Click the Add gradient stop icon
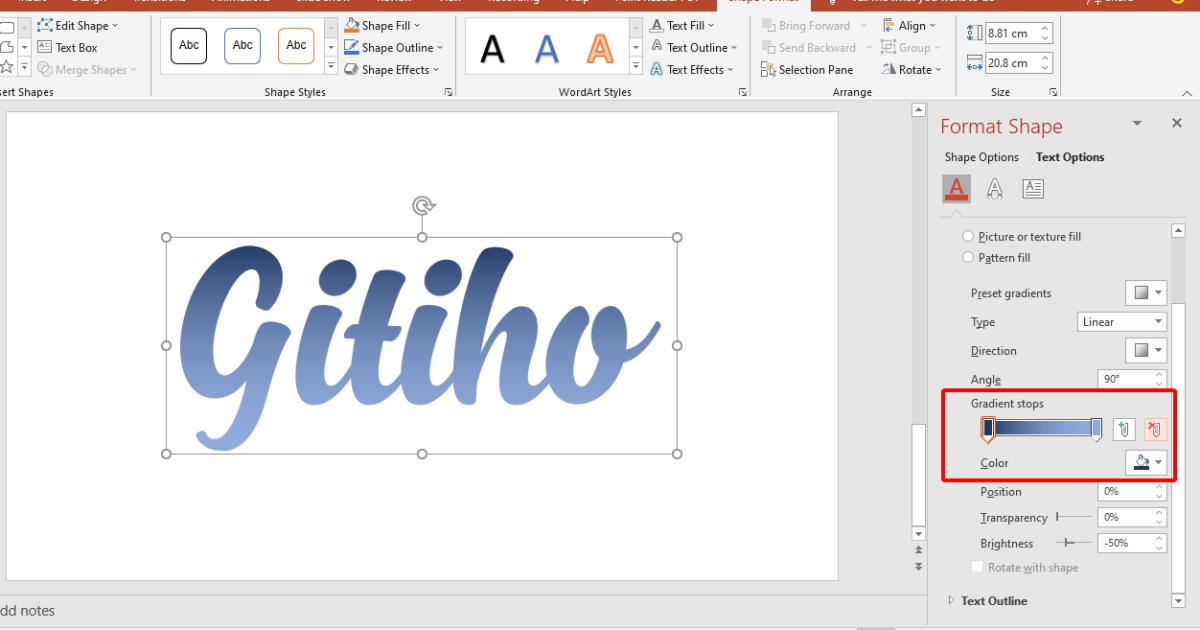Image resolution: width=1200 pixels, height=630 pixels. tap(1123, 429)
